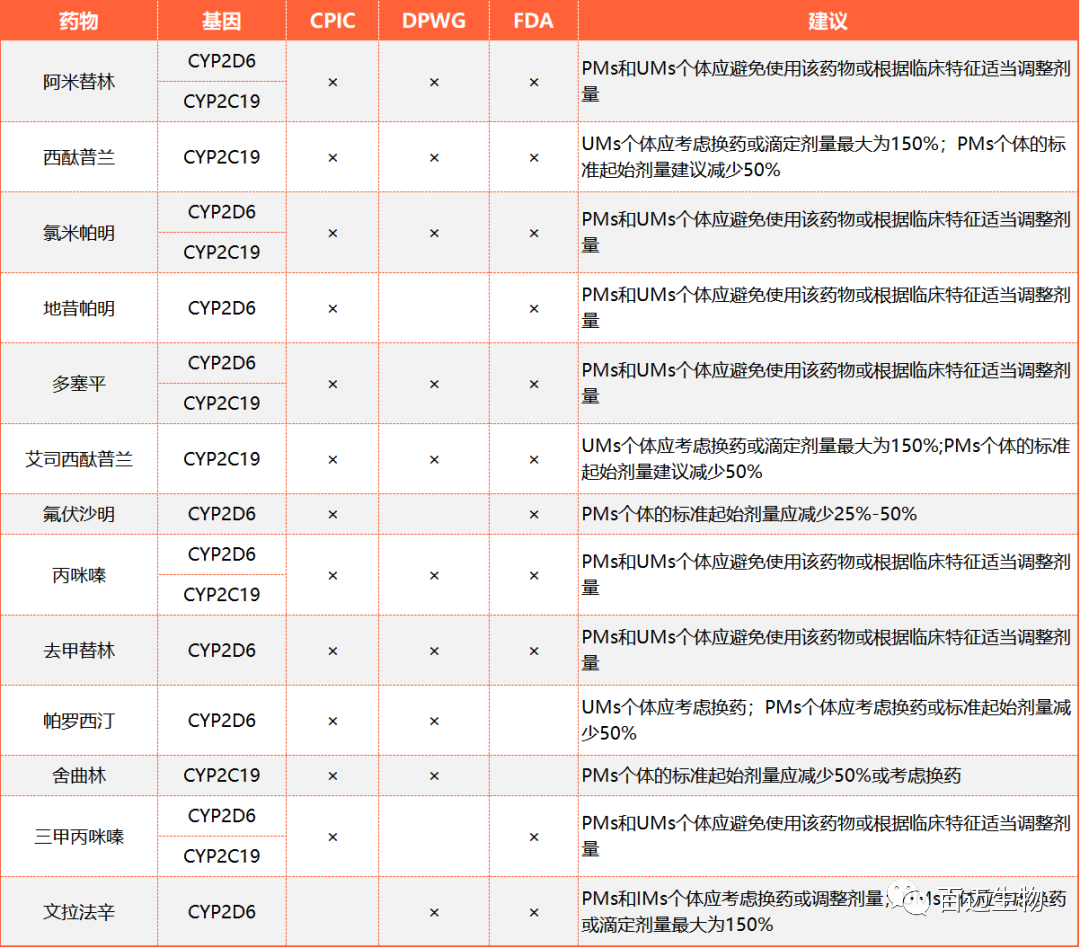1080x948 pixels.
Task: Click CYP2D6 in the 阿米替林 row
Action: (x=222, y=61)
